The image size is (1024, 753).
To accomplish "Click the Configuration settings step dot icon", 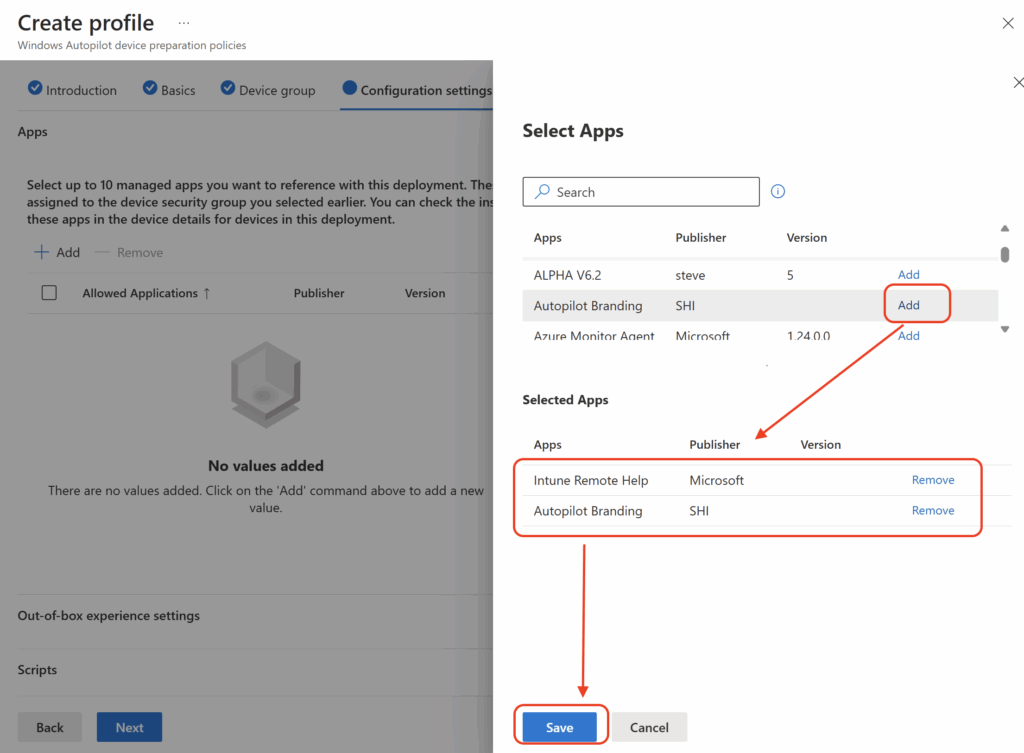I will (x=349, y=88).
